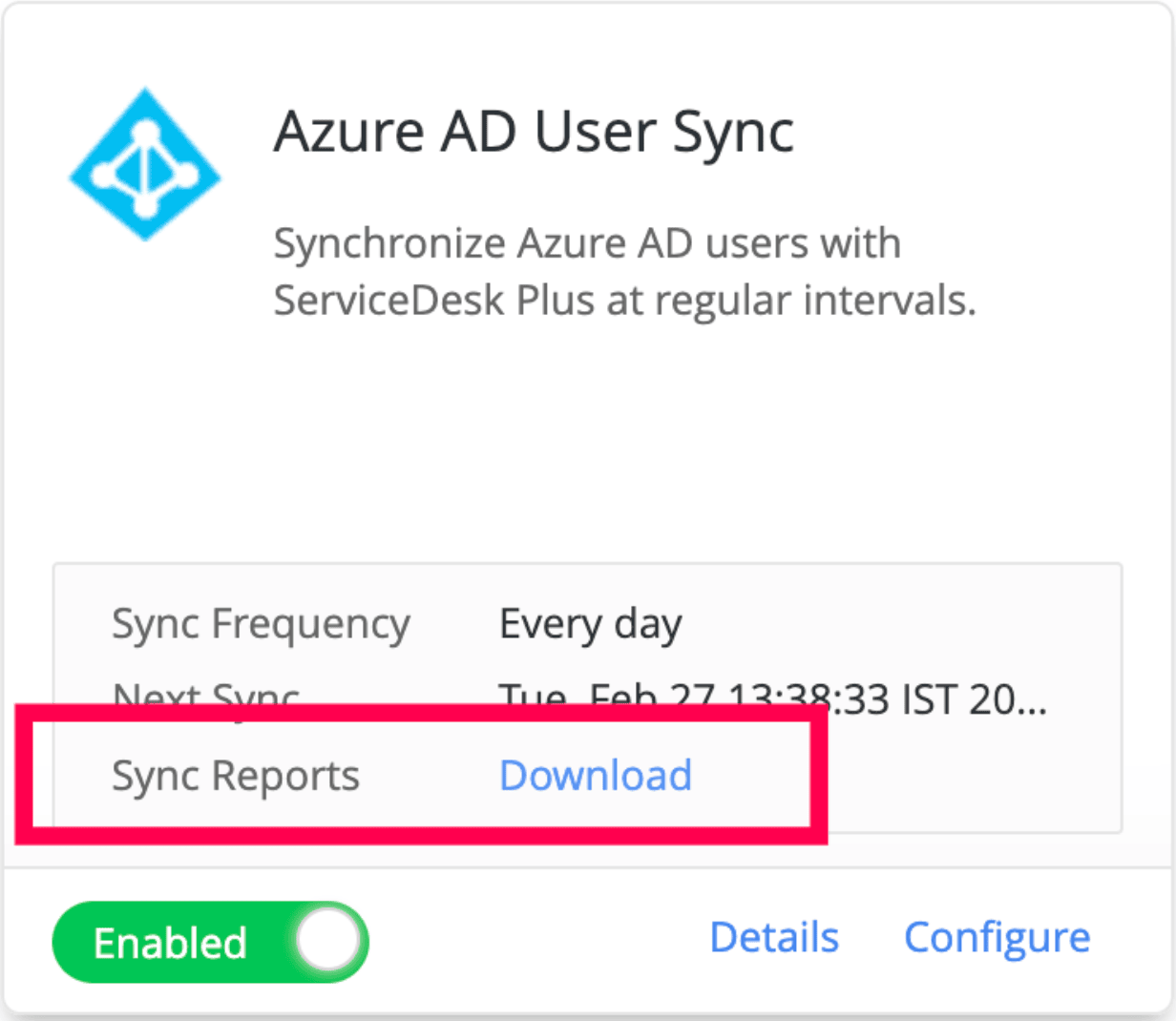Click the "Sync Reports" label

pos(236,775)
